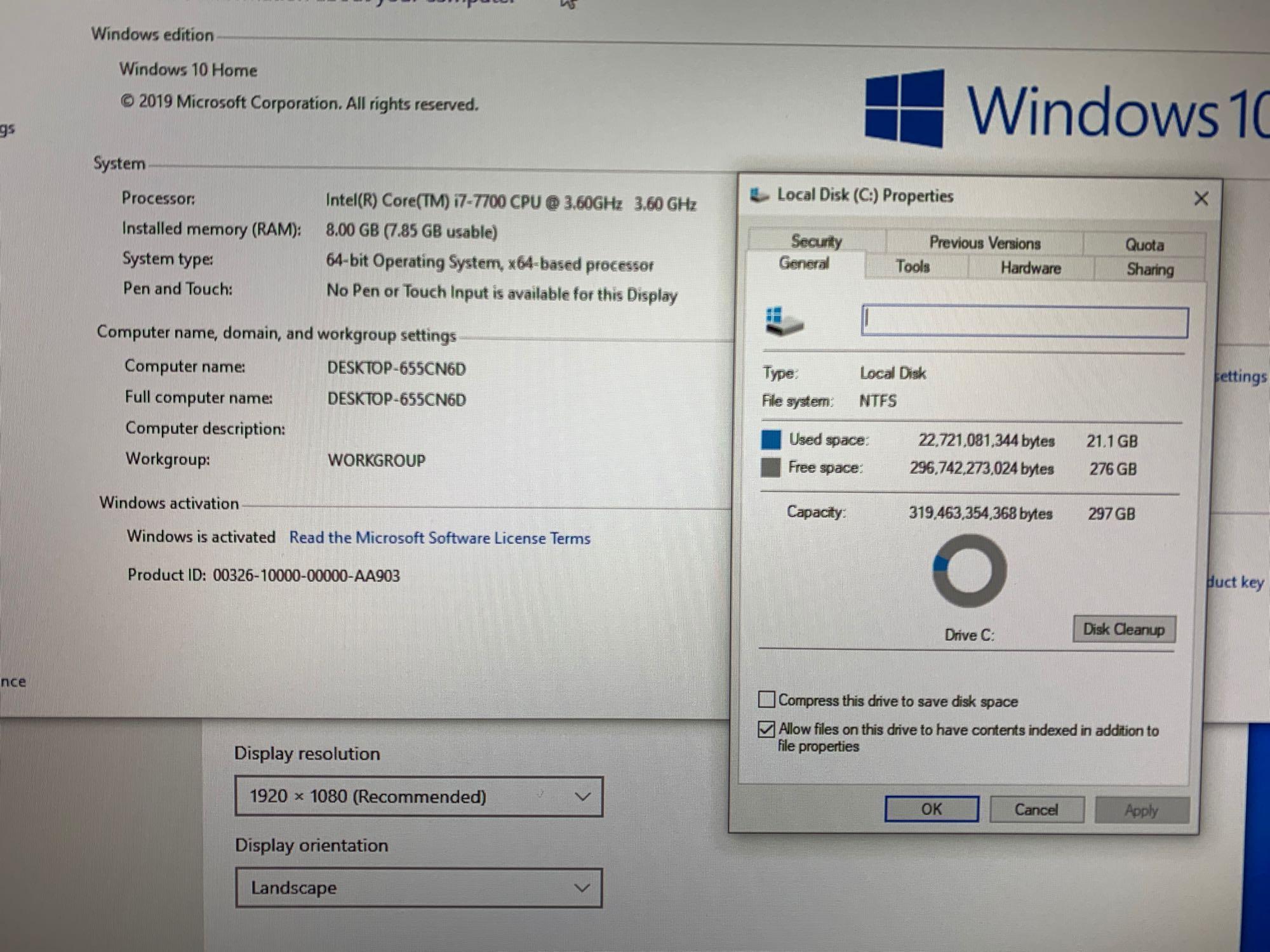The image size is (1270, 952).
Task: Click the drive label text field
Action: [x=1025, y=322]
